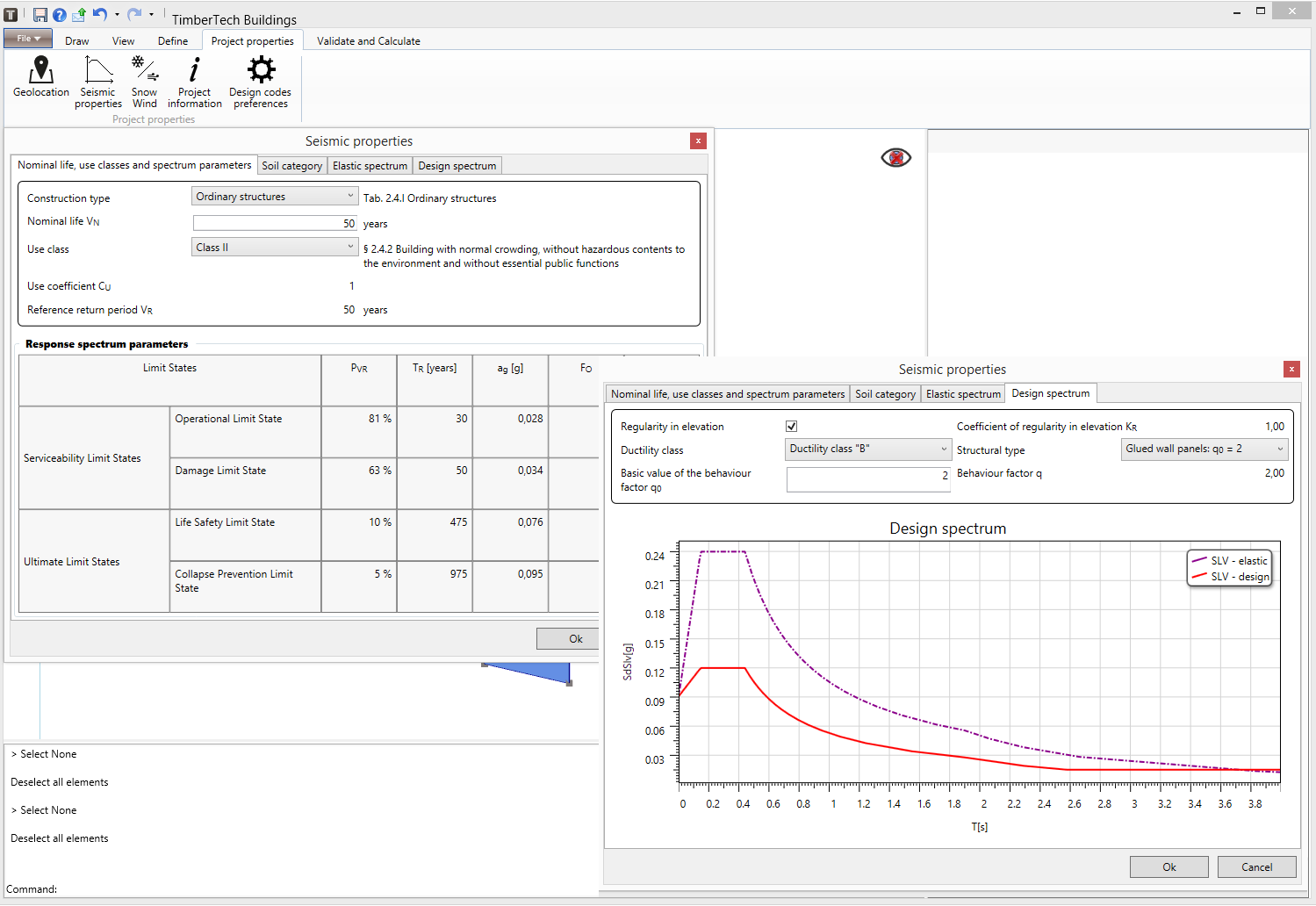Open the Ductility class dropdown

point(868,449)
